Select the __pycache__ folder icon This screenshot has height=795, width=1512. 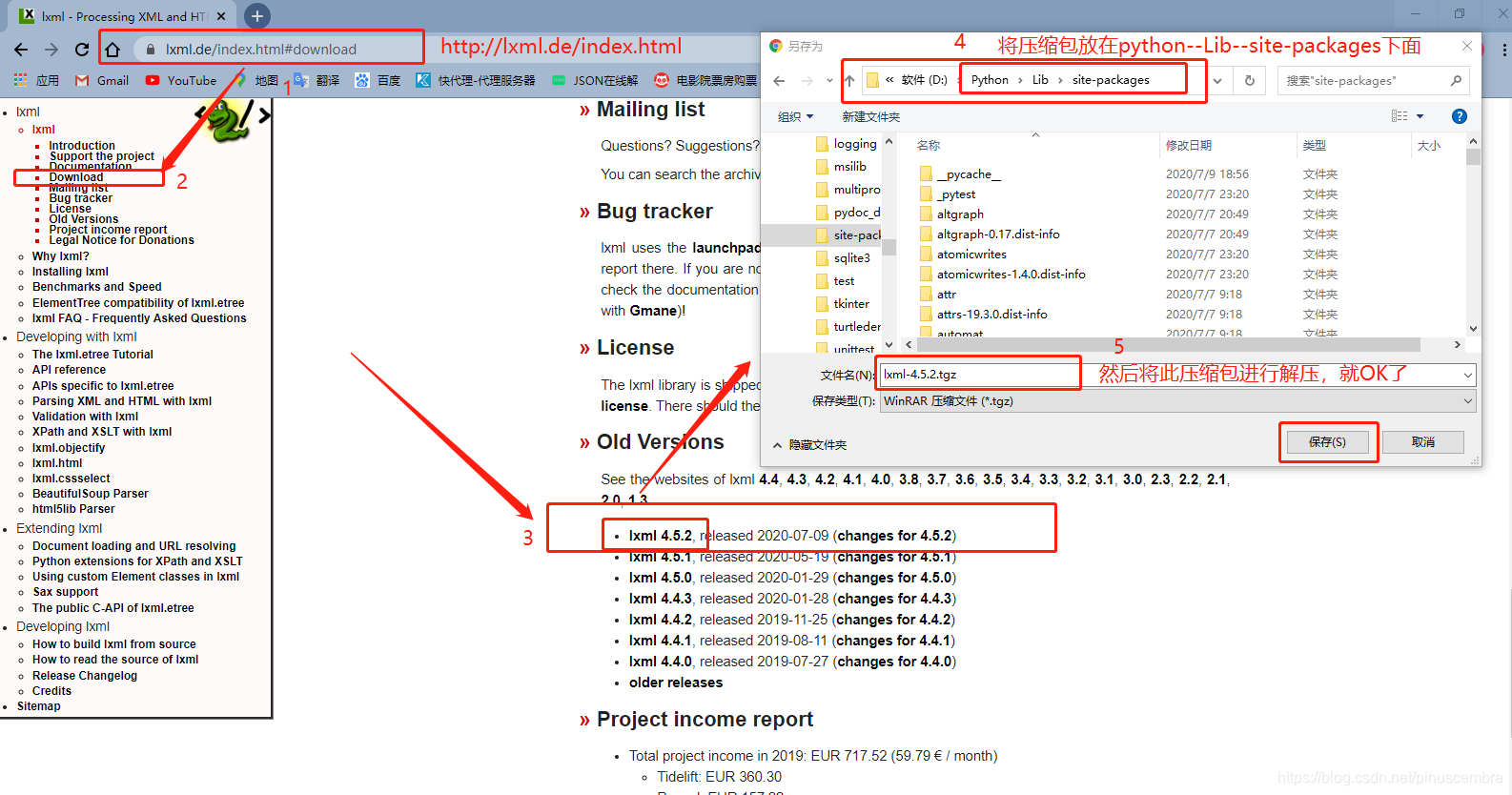click(926, 174)
